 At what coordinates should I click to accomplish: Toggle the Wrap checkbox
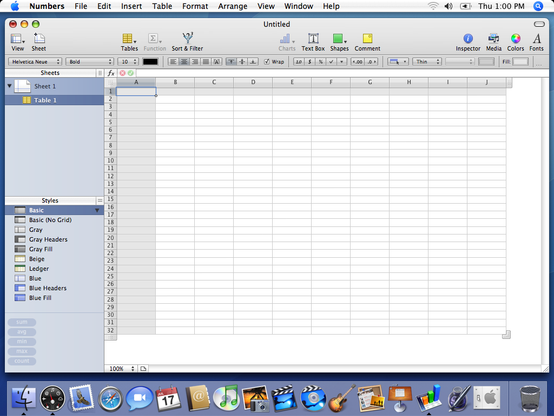click(x=267, y=62)
